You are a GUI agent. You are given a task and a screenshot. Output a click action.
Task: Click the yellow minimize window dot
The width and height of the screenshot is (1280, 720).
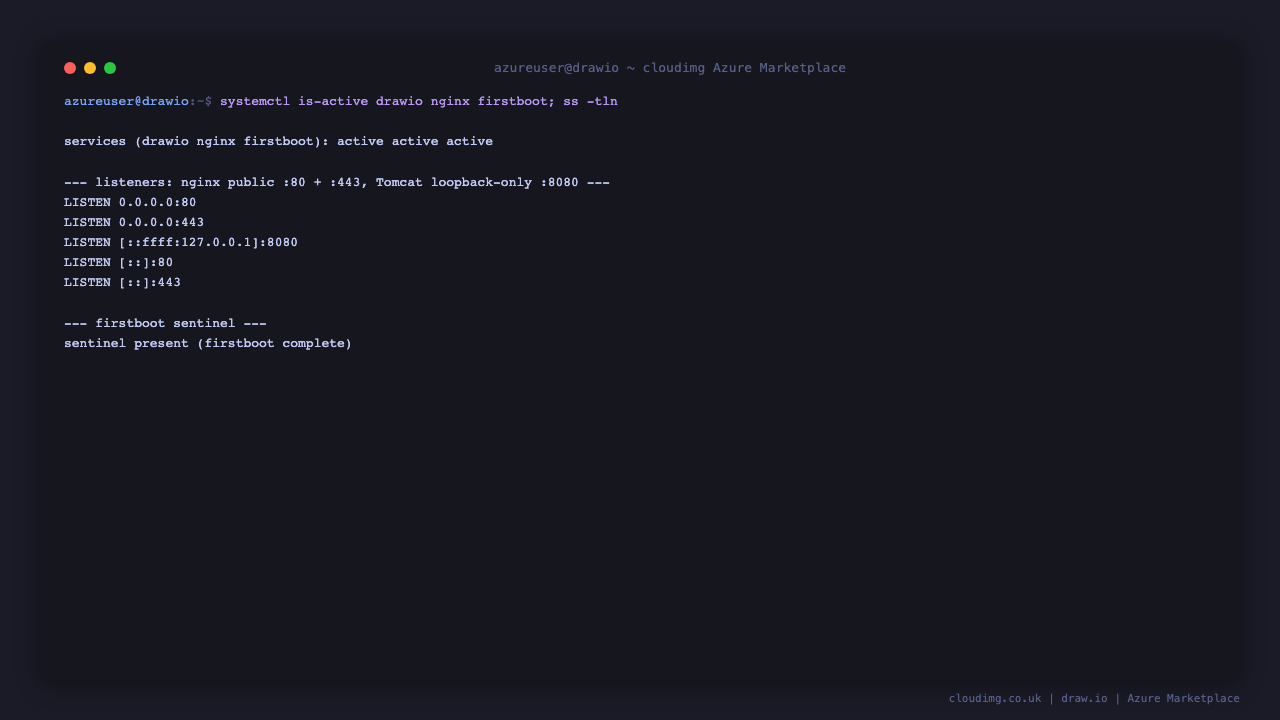click(x=90, y=68)
